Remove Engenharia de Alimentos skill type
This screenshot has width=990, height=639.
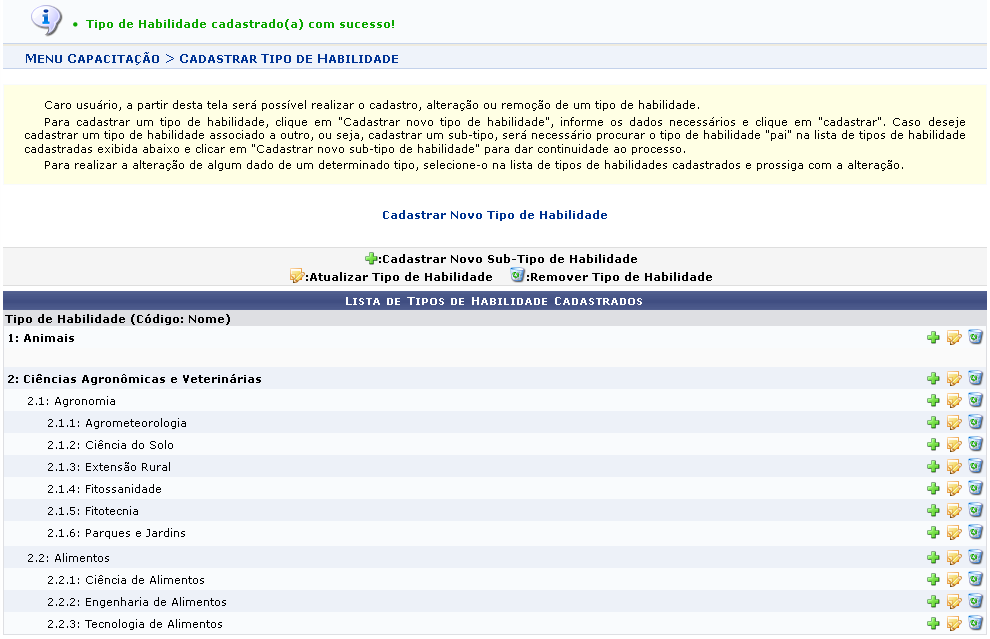click(x=975, y=602)
